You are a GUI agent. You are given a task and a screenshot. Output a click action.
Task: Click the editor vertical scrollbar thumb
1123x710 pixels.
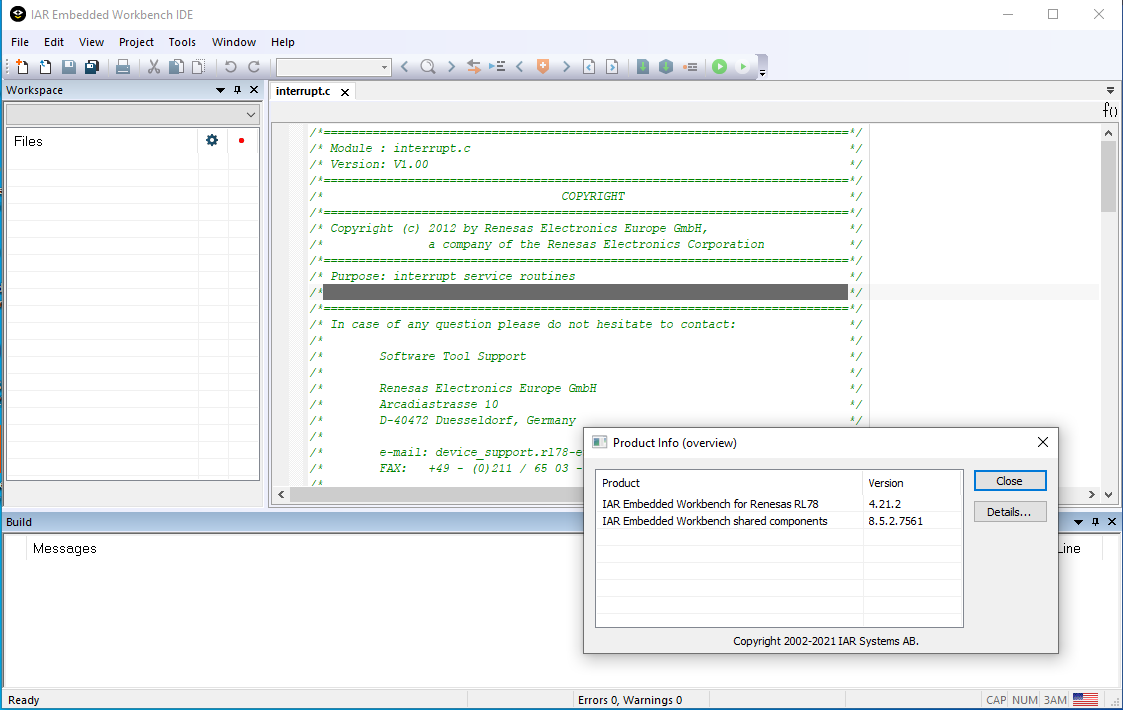click(1108, 176)
